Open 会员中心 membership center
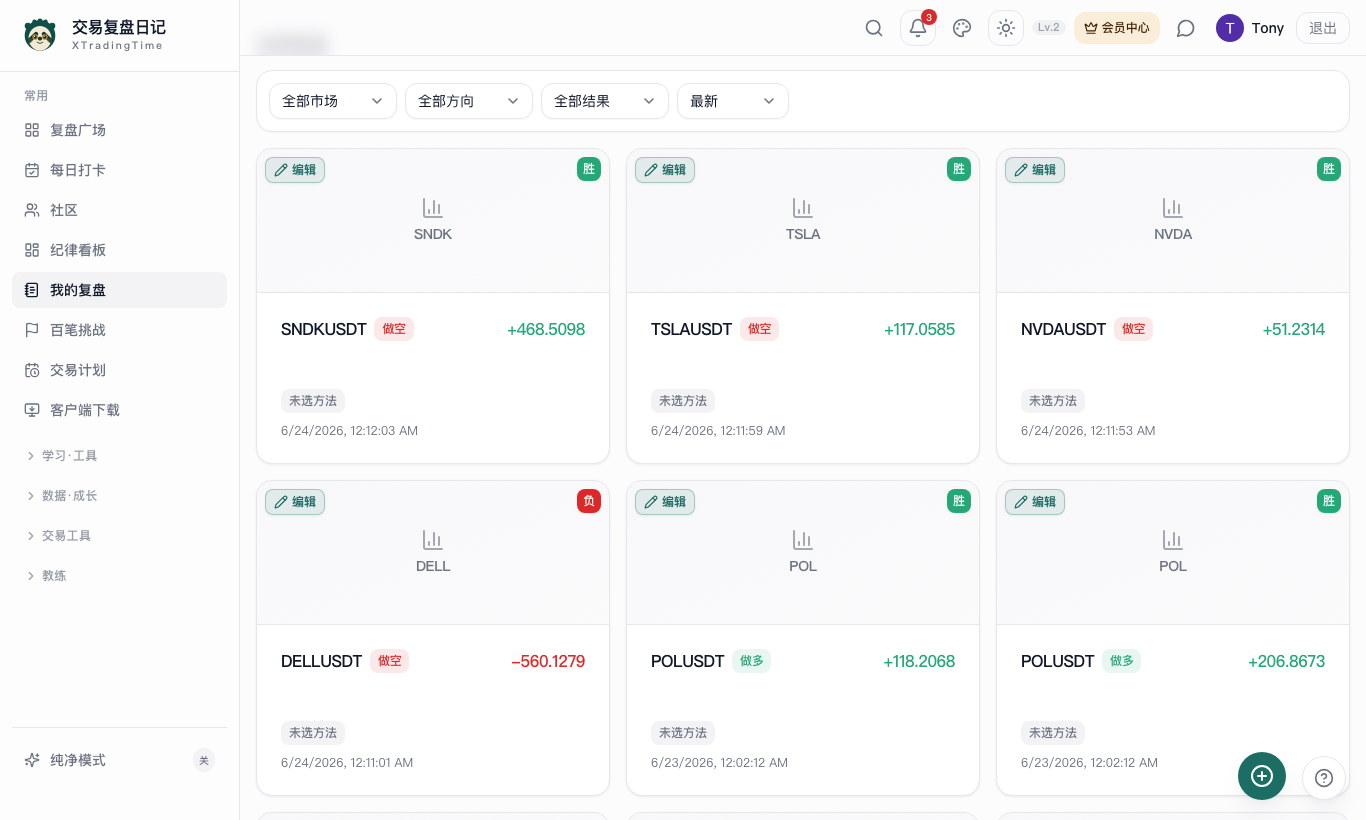 click(x=1117, y=28)
